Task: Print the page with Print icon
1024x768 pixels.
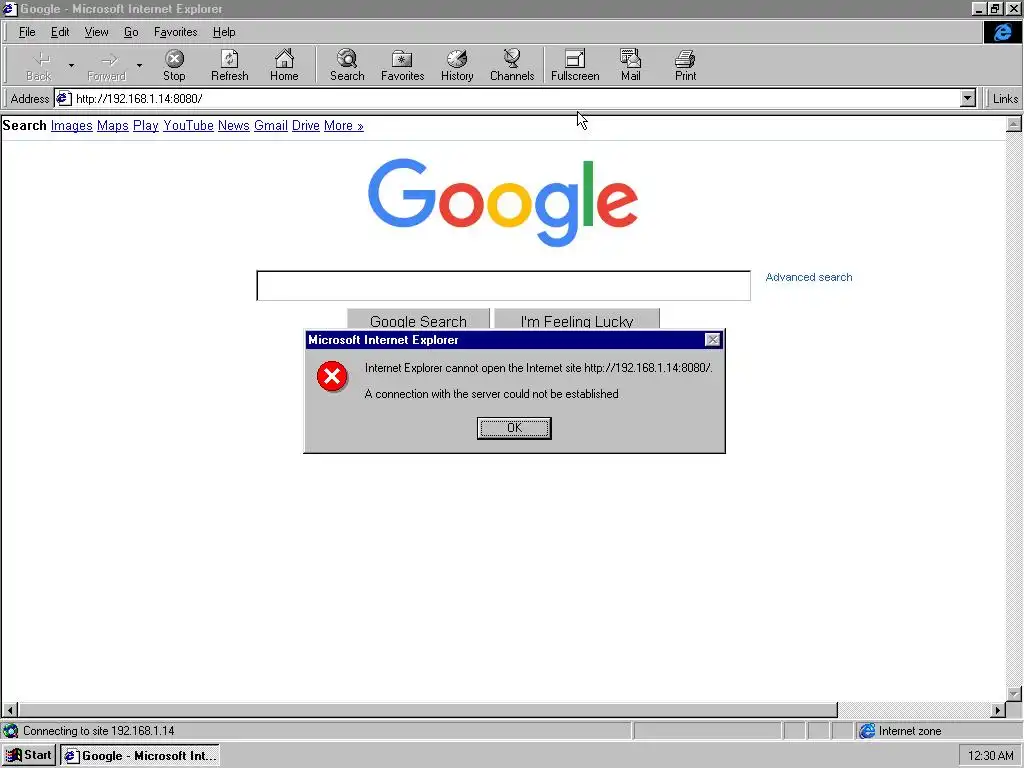Action: (x=685, y=65)
